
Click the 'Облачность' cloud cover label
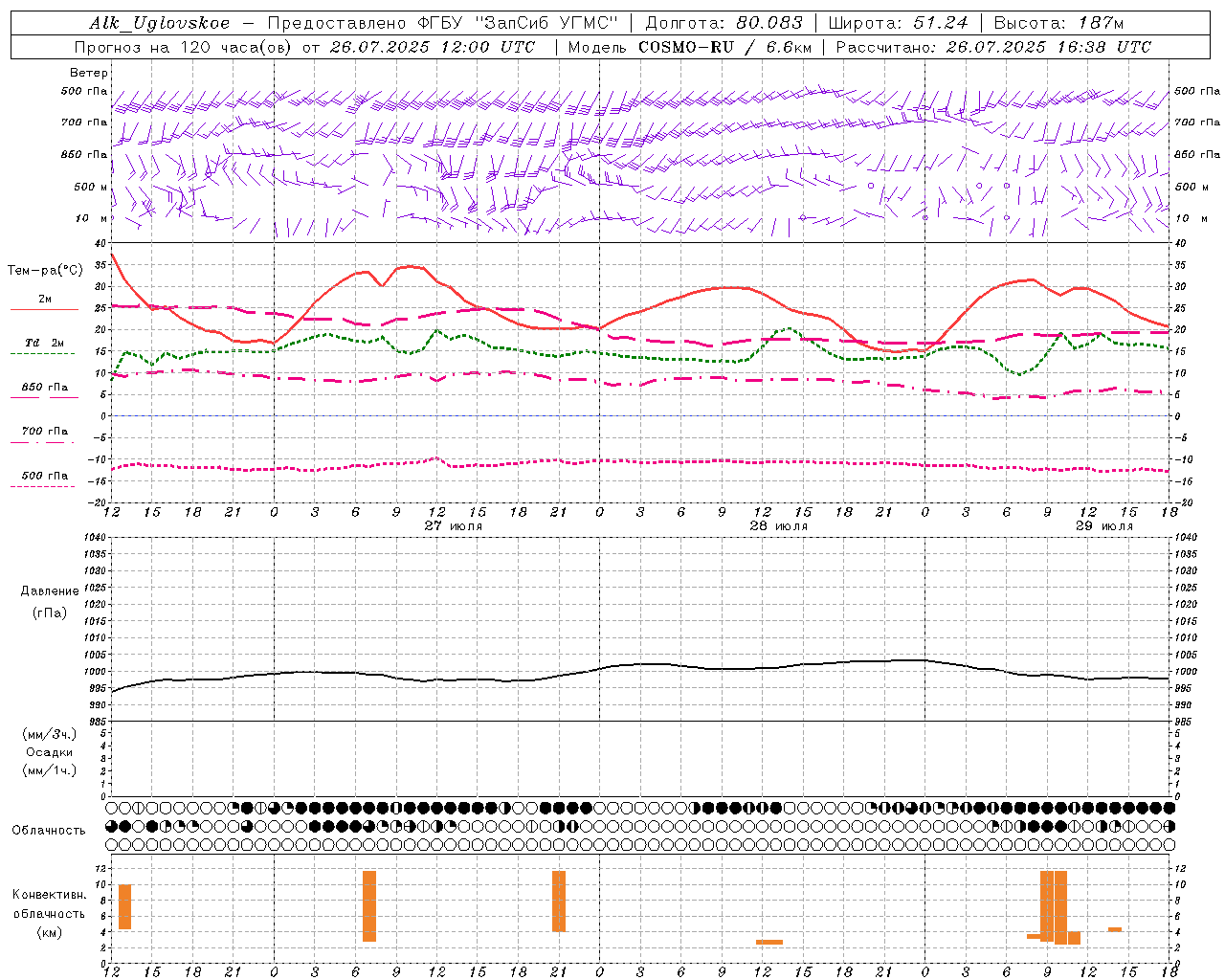point(49,831)
